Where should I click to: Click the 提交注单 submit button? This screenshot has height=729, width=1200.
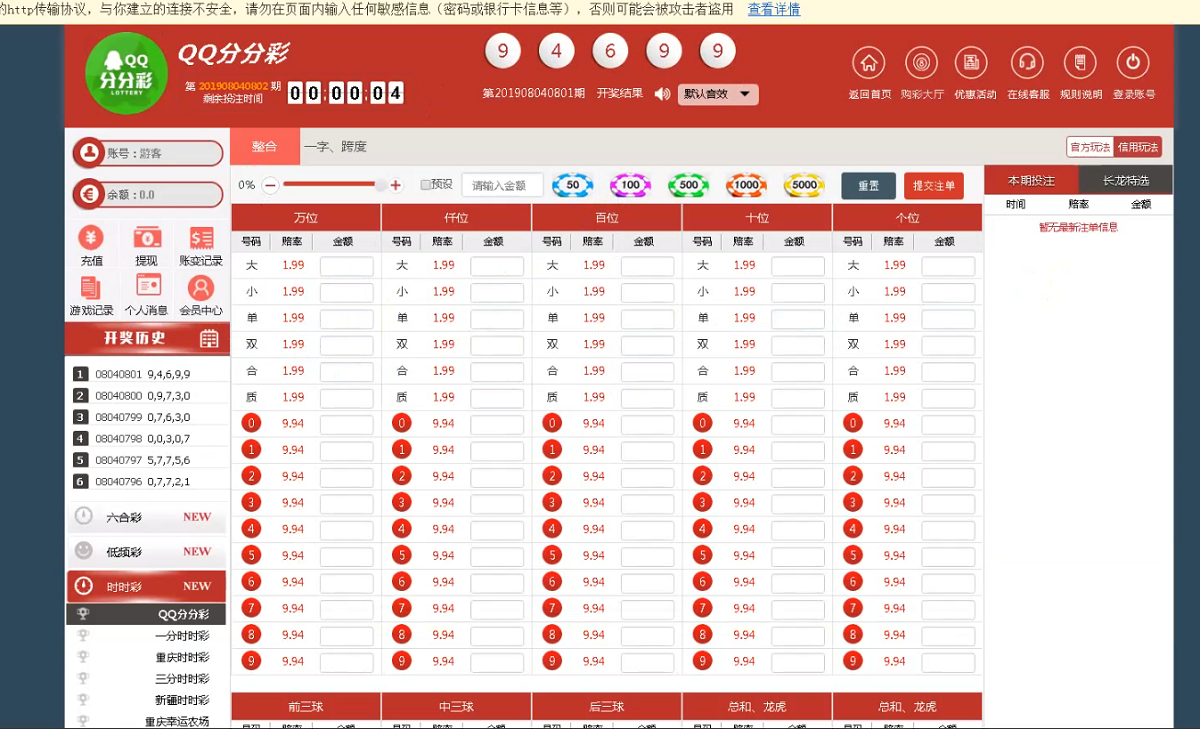[934, 186]
